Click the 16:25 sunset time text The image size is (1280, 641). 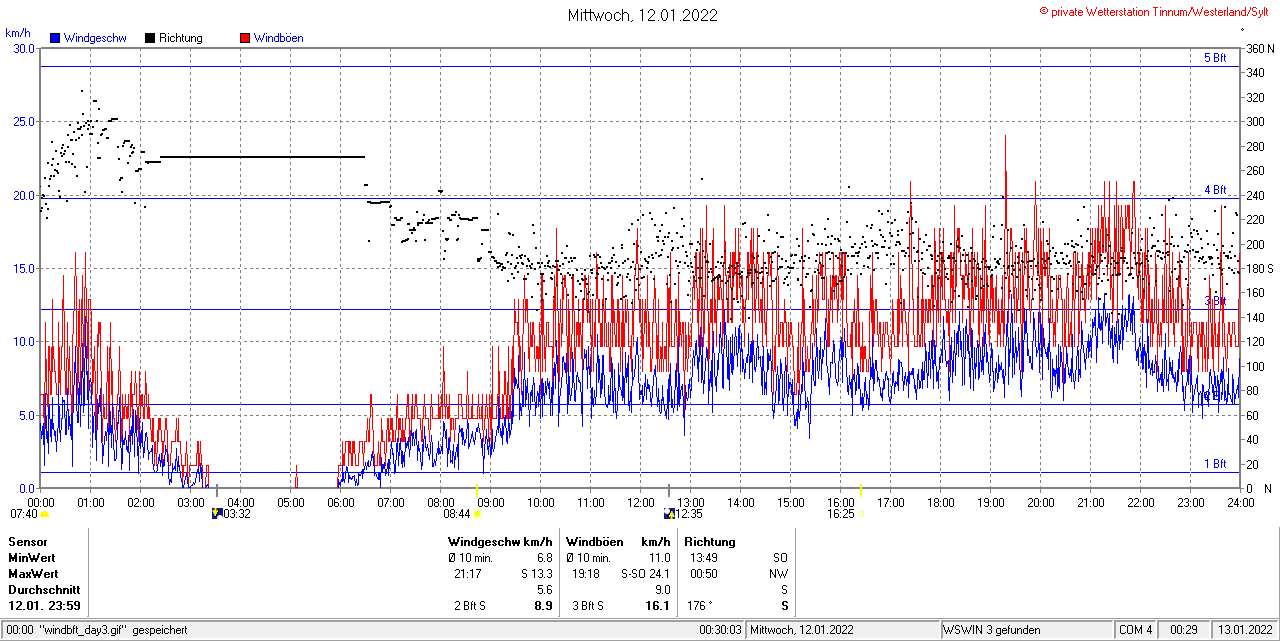[841, 514]
